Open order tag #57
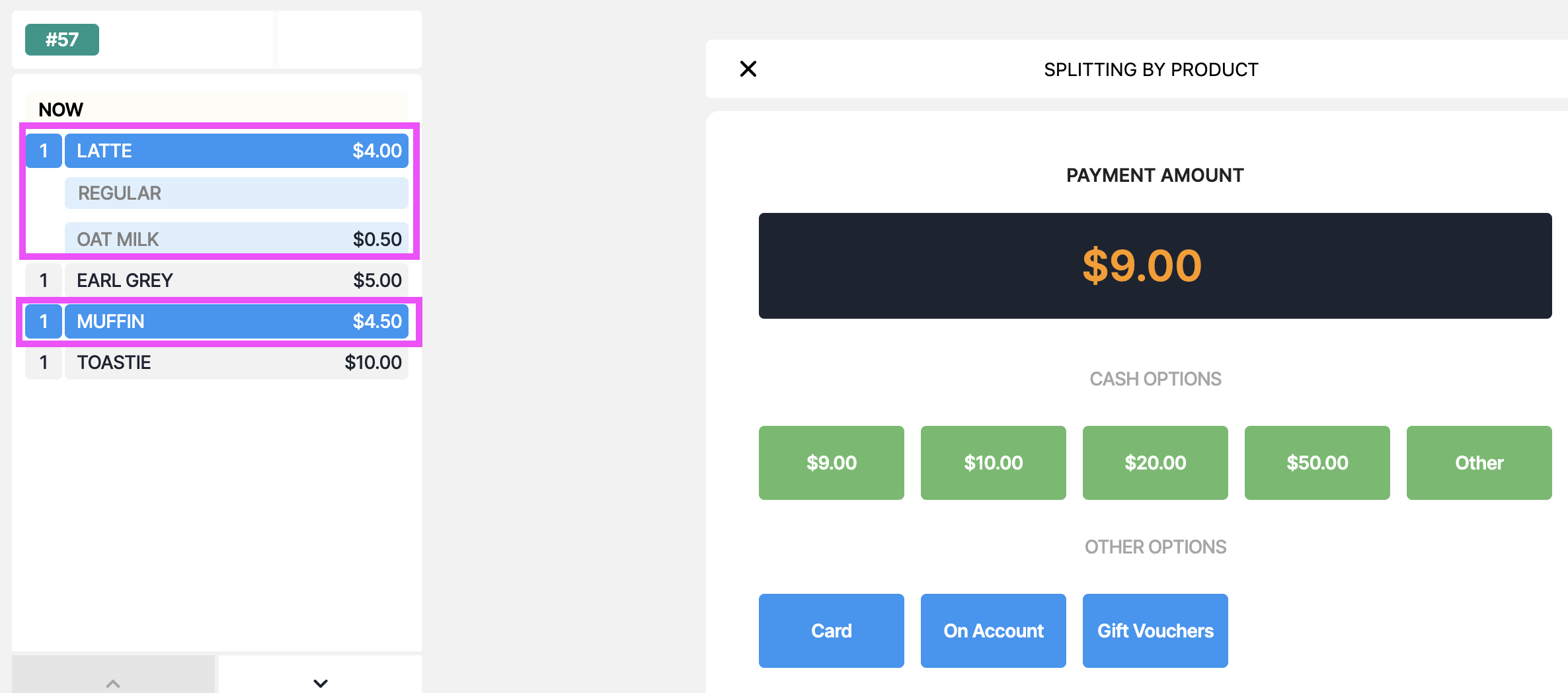Image resolution: width=1568 pixels, height=693 pixels. point(62,40)
